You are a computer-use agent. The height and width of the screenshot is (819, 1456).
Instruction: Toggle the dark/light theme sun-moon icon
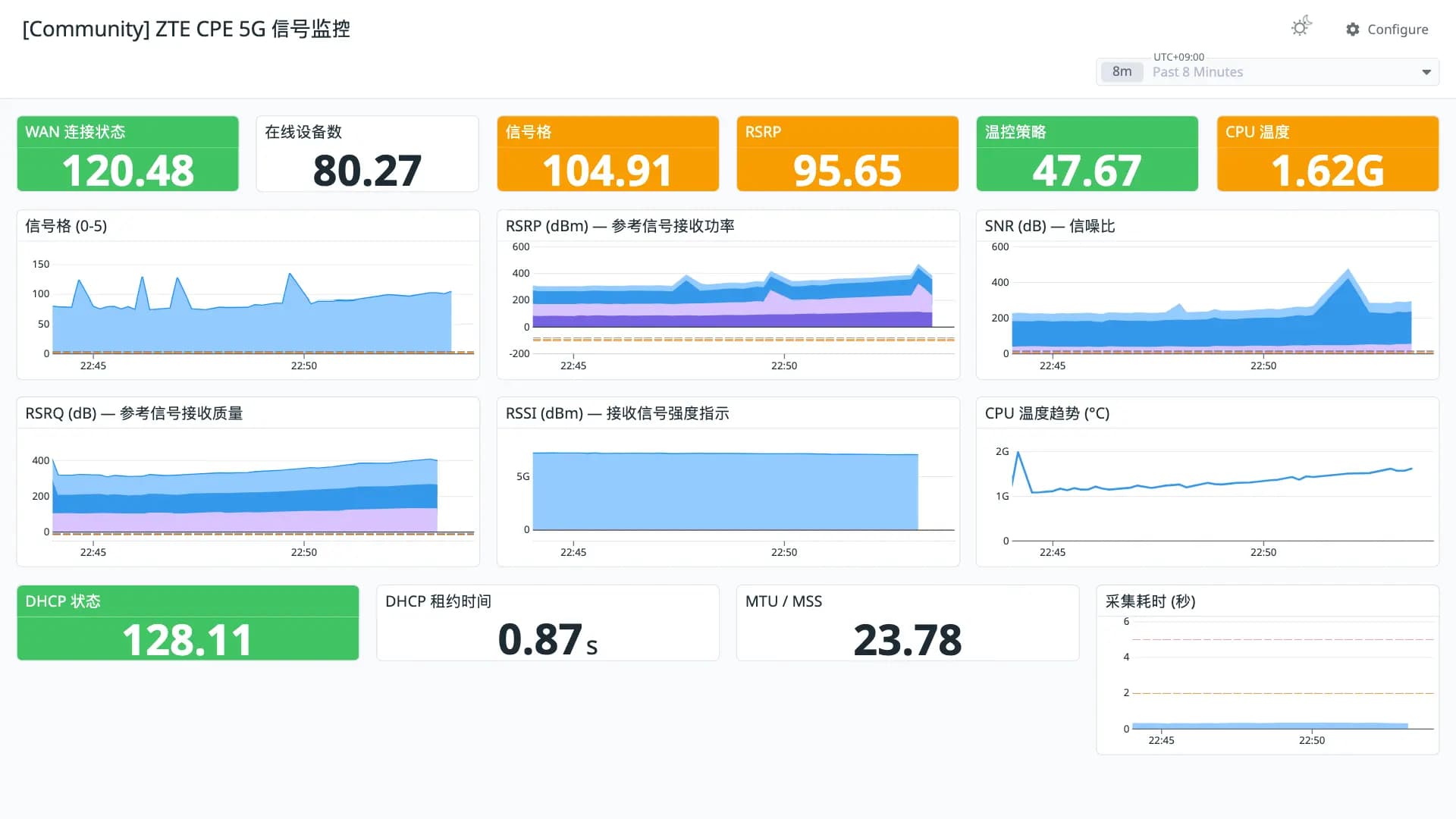1301,27
